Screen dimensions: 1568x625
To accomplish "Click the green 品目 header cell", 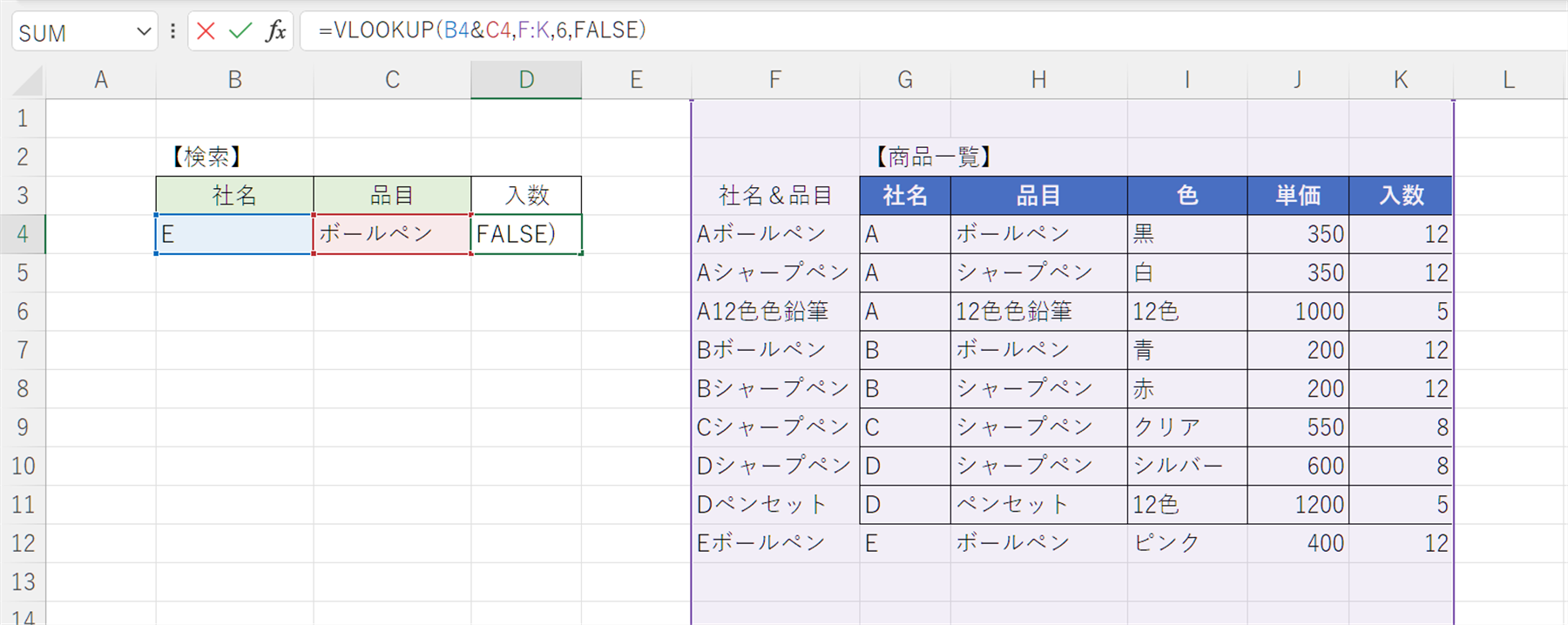I will click(x=392, y=195).
